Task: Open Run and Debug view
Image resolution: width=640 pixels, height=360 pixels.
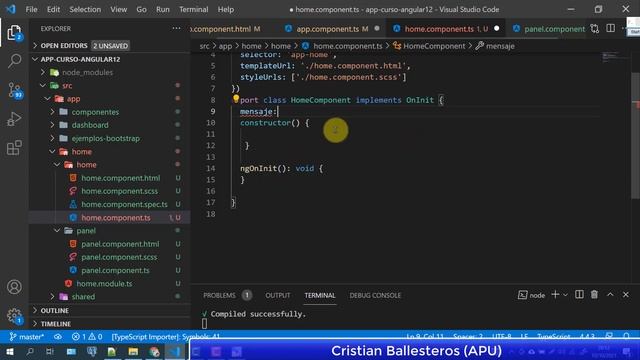Action: coord(14,119)
